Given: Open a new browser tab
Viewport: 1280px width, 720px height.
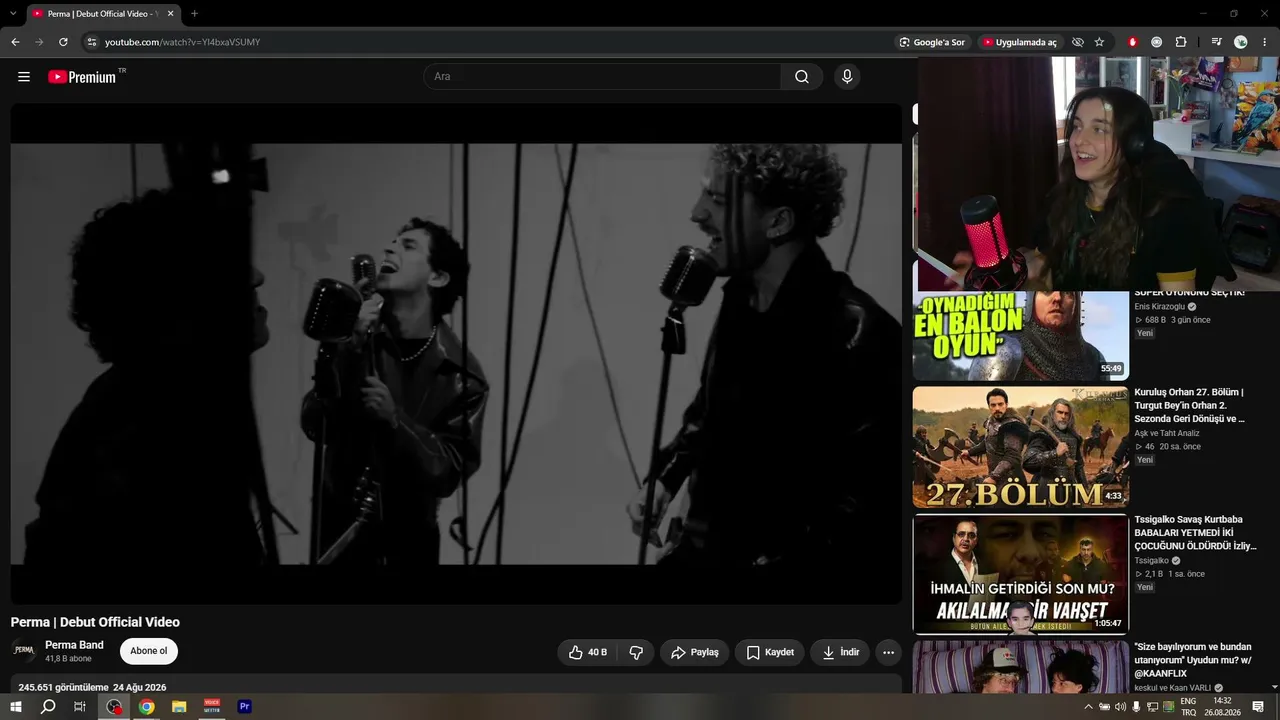Looking at the screenshot, I should tap(194, 14).
